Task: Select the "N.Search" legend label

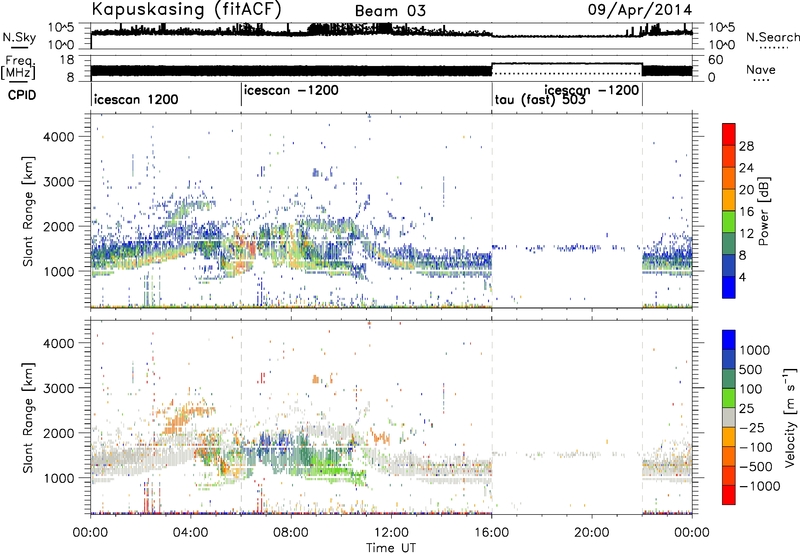Action: (x=772, y=37)
